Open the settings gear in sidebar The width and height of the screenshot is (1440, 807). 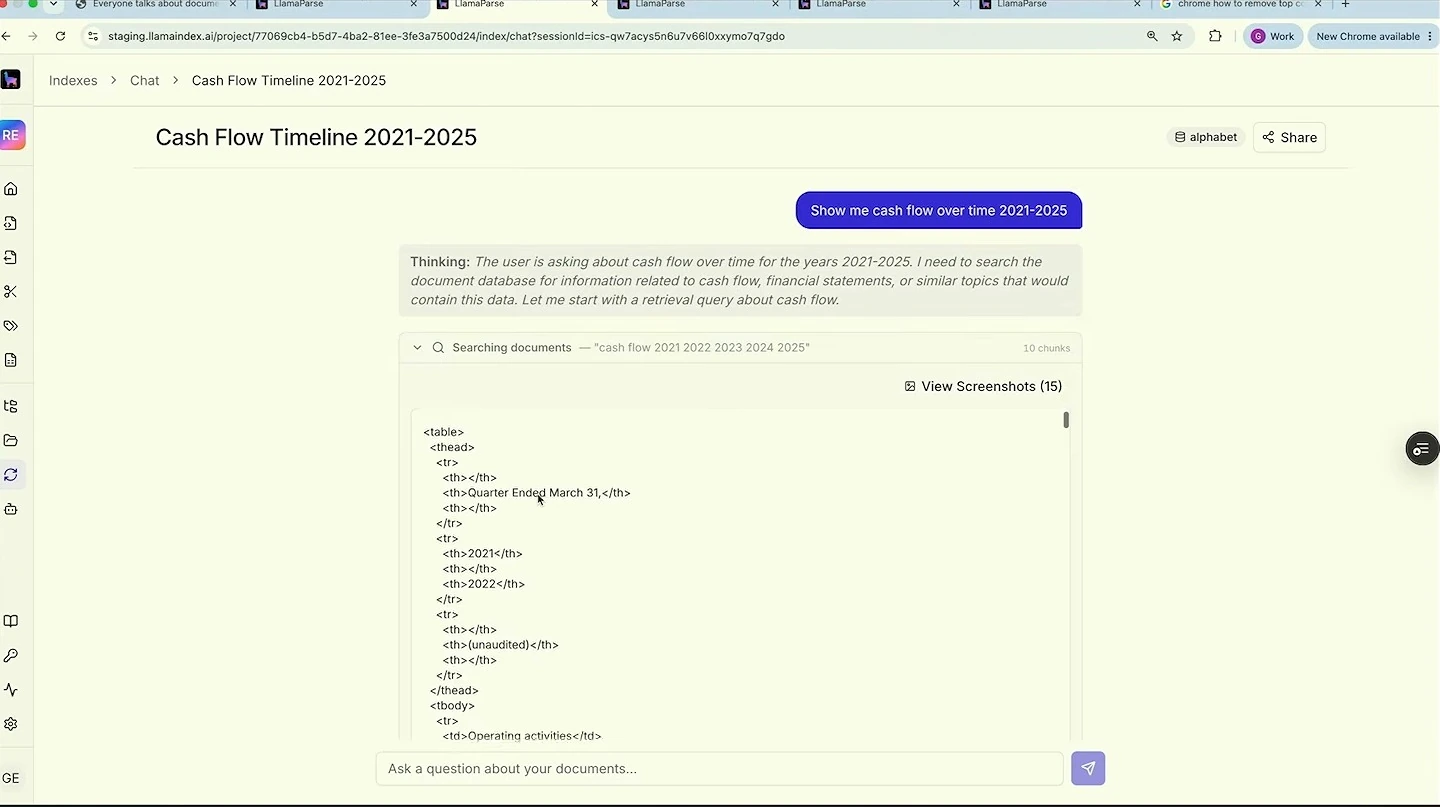tap(11, 724)
